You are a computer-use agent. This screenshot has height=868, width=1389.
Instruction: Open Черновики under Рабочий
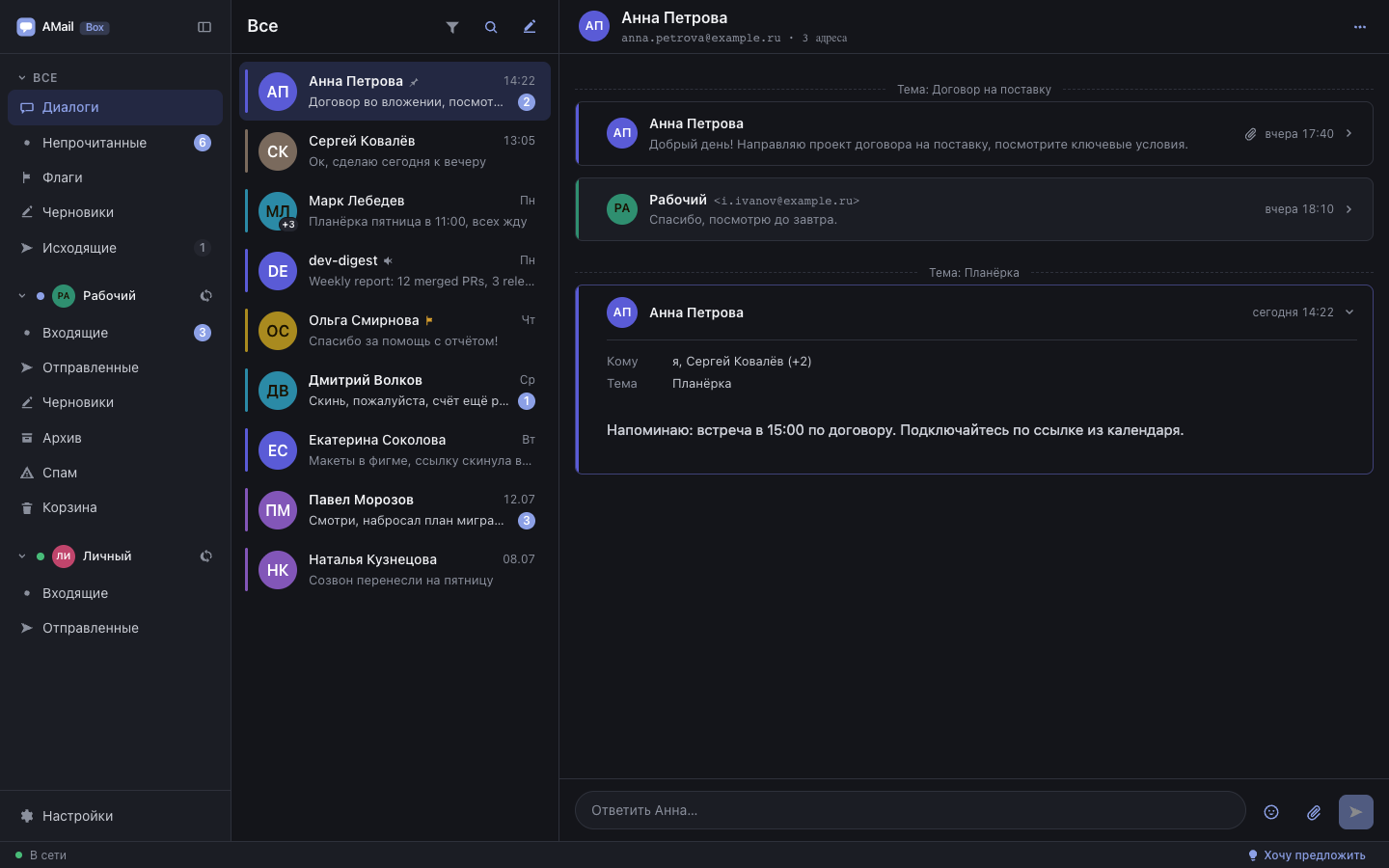pyautogui.click(x=116, y=402)
